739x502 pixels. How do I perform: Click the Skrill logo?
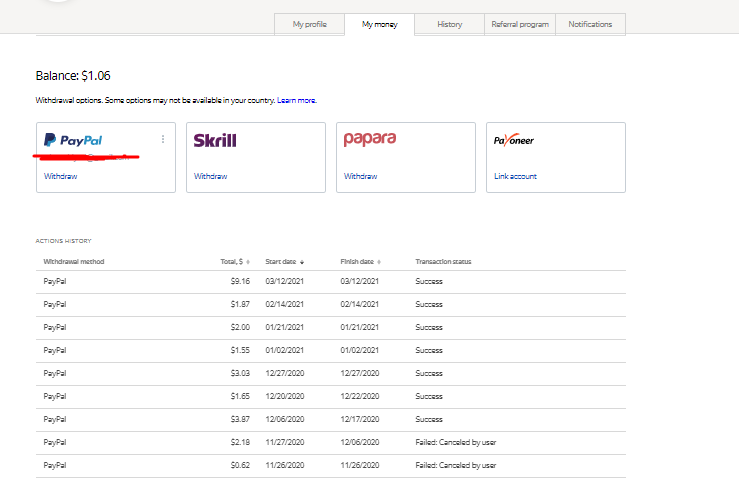point(215,140)
